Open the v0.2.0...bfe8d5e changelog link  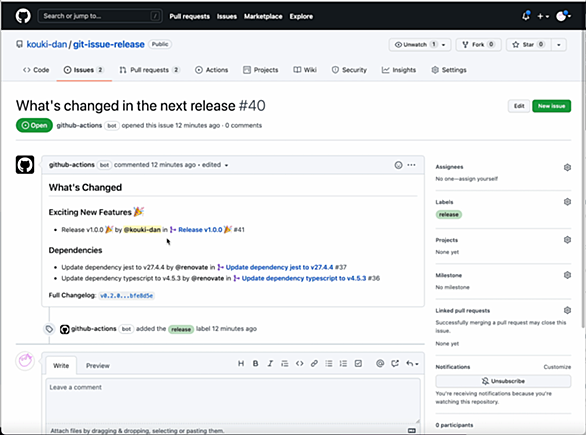127,296
